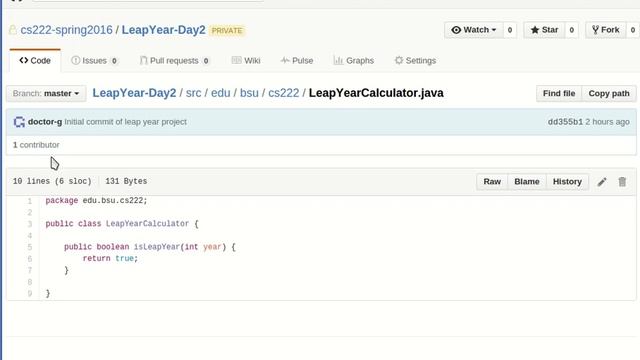Click the 'isLeapYear(int year)' method line
Viewport: 640px width, 360px height.
point(150,247)
